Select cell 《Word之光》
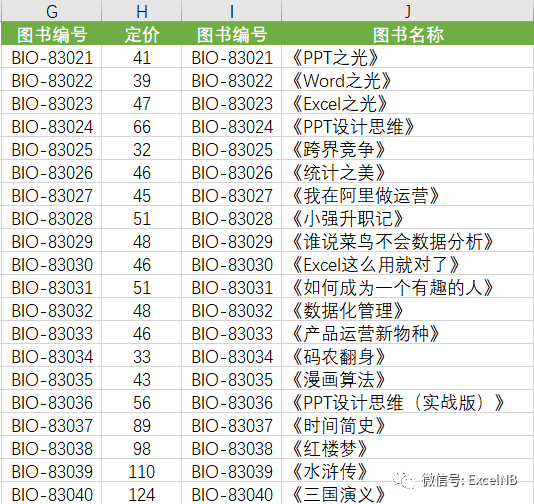 tap(408, 80)
